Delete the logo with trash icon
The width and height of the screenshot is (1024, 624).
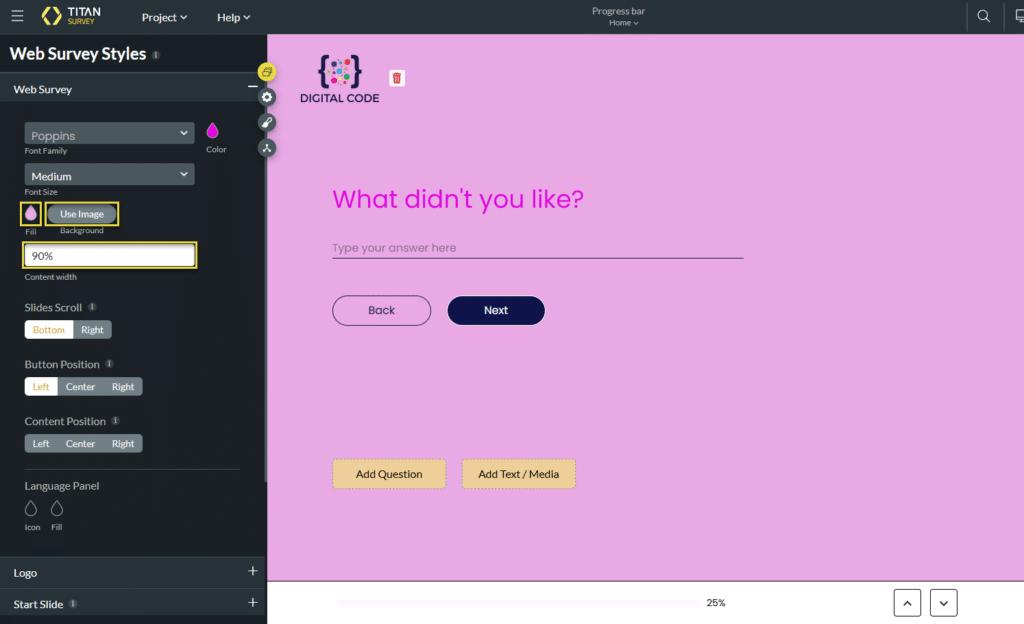click(x=397, y=78)
